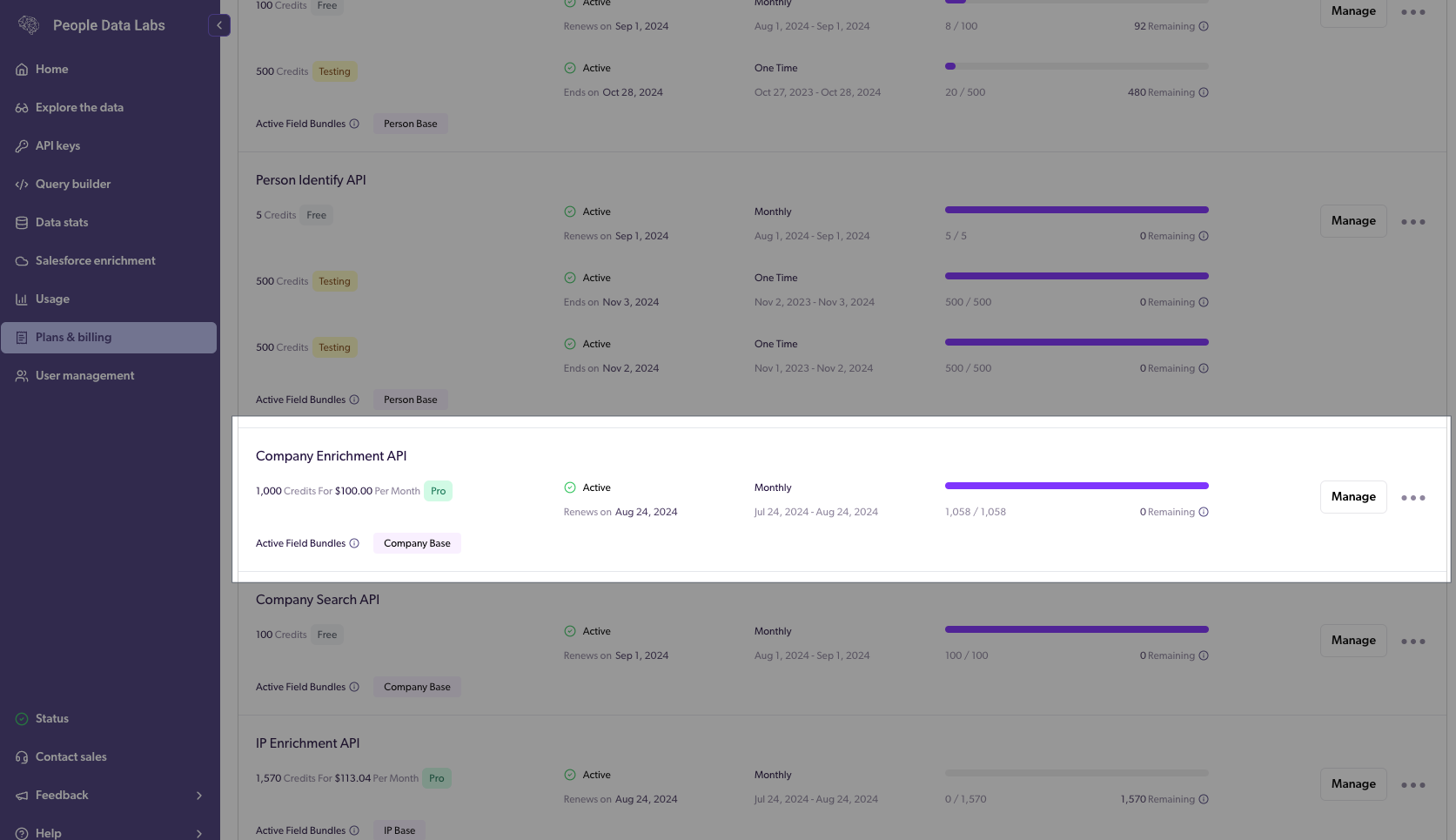Open Salesforce enrichment
This screenshot has width=1456, height=840.
(x=109, y=261)
